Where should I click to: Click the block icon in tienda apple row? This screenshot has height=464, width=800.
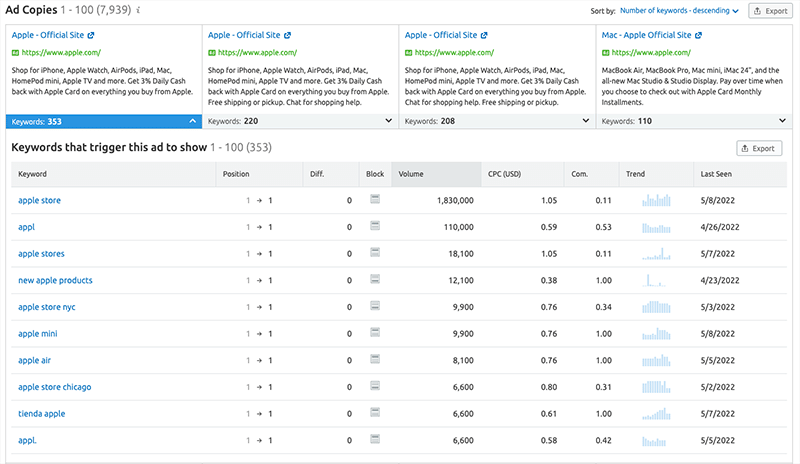tap(375, 412)
